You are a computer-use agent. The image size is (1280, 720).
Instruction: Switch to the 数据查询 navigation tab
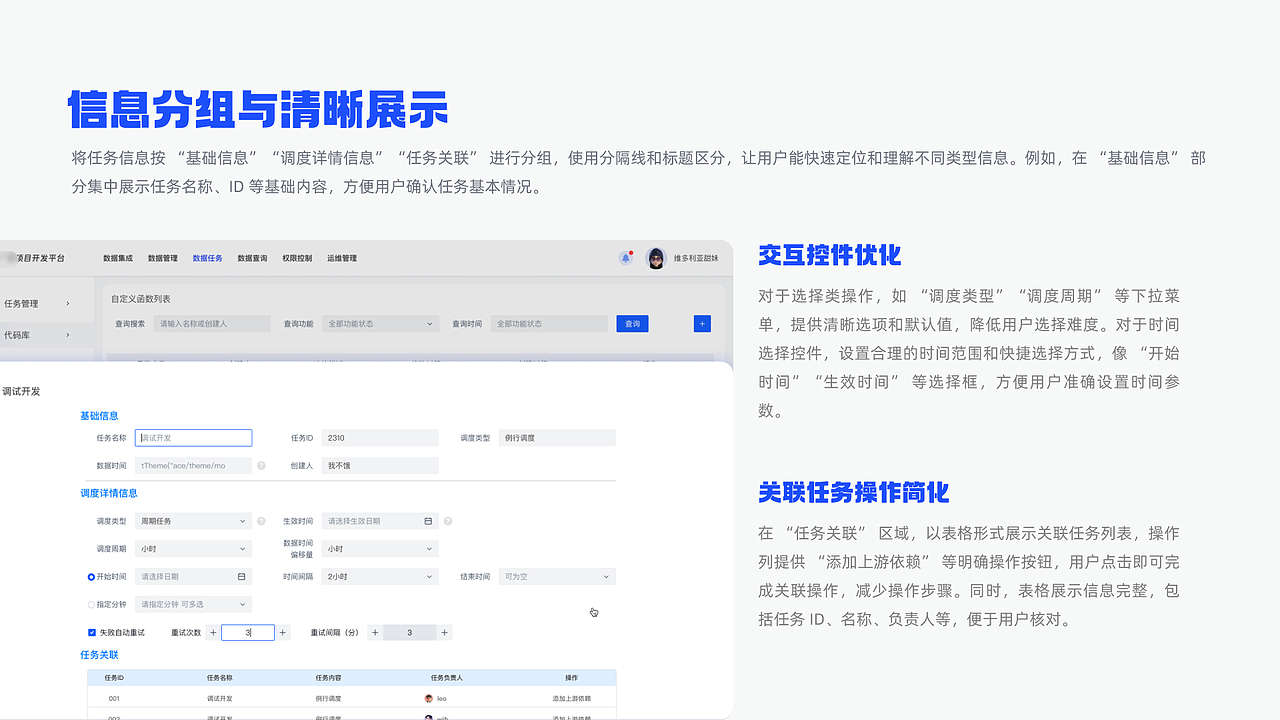tap(253, 258)
